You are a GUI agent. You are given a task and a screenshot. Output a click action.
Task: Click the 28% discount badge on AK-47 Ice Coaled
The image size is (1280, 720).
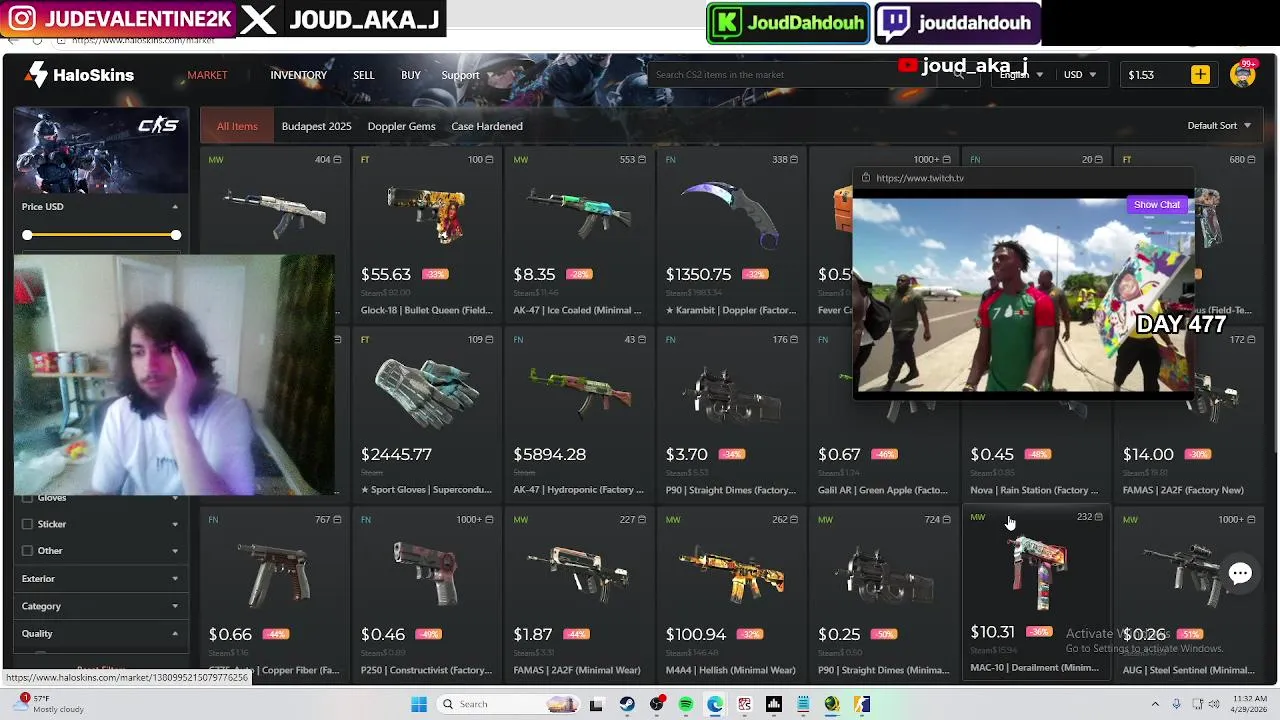click(579, 274)
